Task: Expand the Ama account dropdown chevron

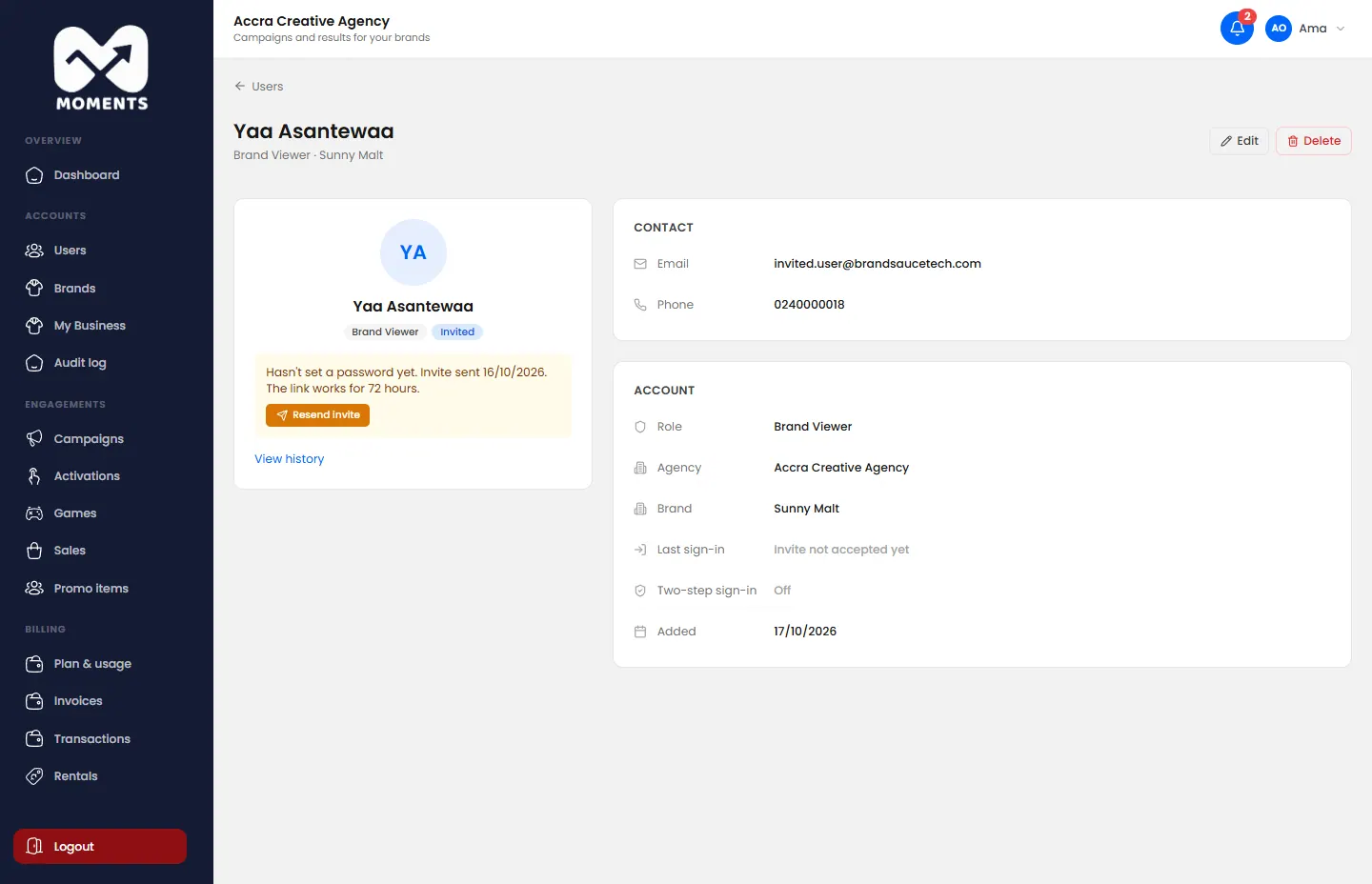Action: tap(1341, 29)
